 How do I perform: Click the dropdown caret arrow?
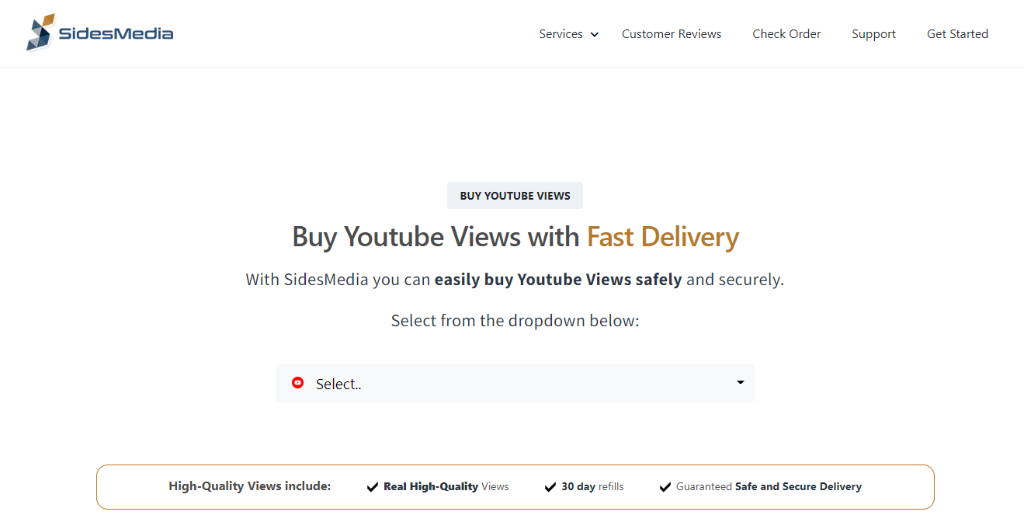point(740,382)
